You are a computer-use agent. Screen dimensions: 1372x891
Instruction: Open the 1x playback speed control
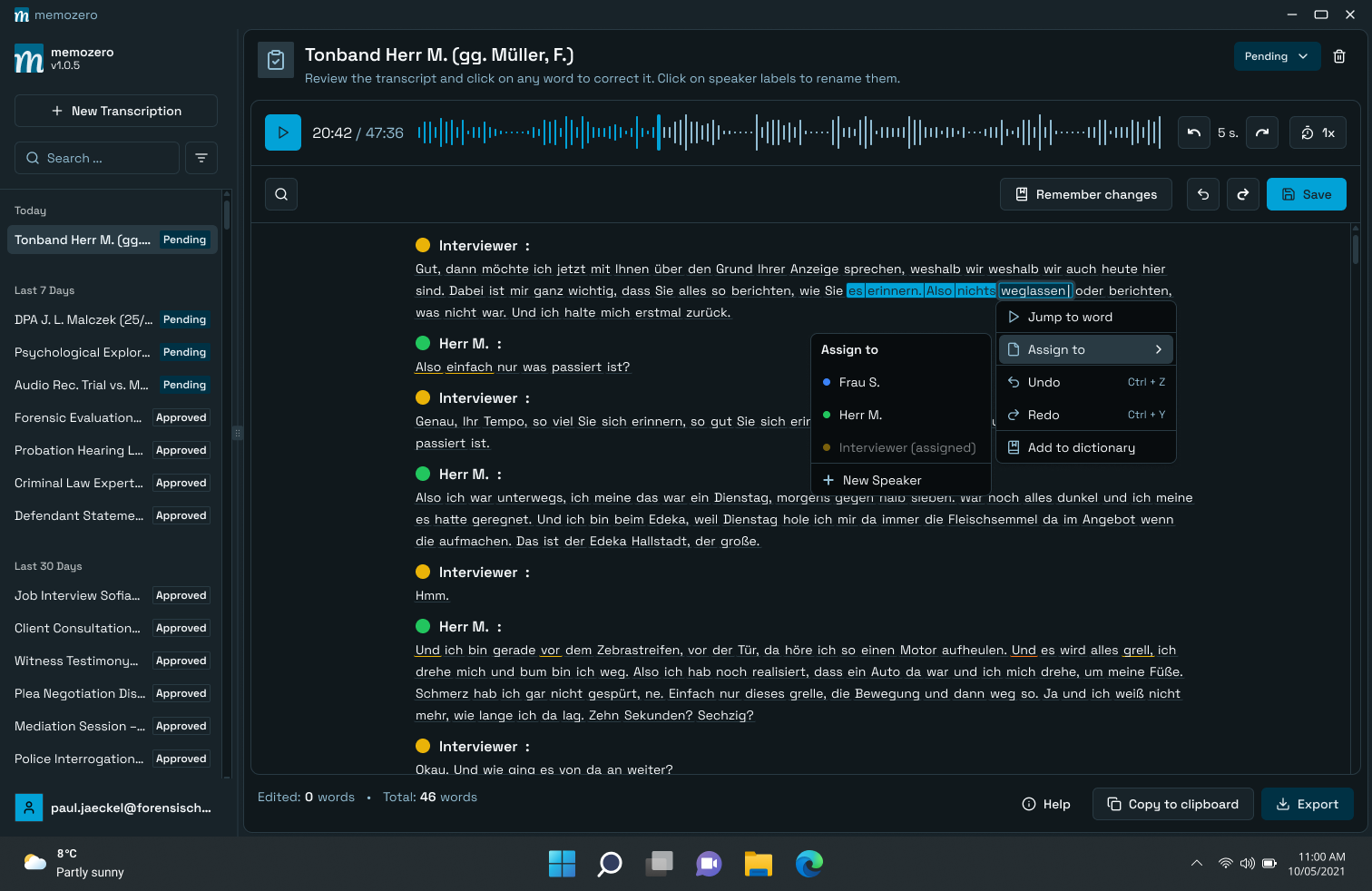point(1317,132)
